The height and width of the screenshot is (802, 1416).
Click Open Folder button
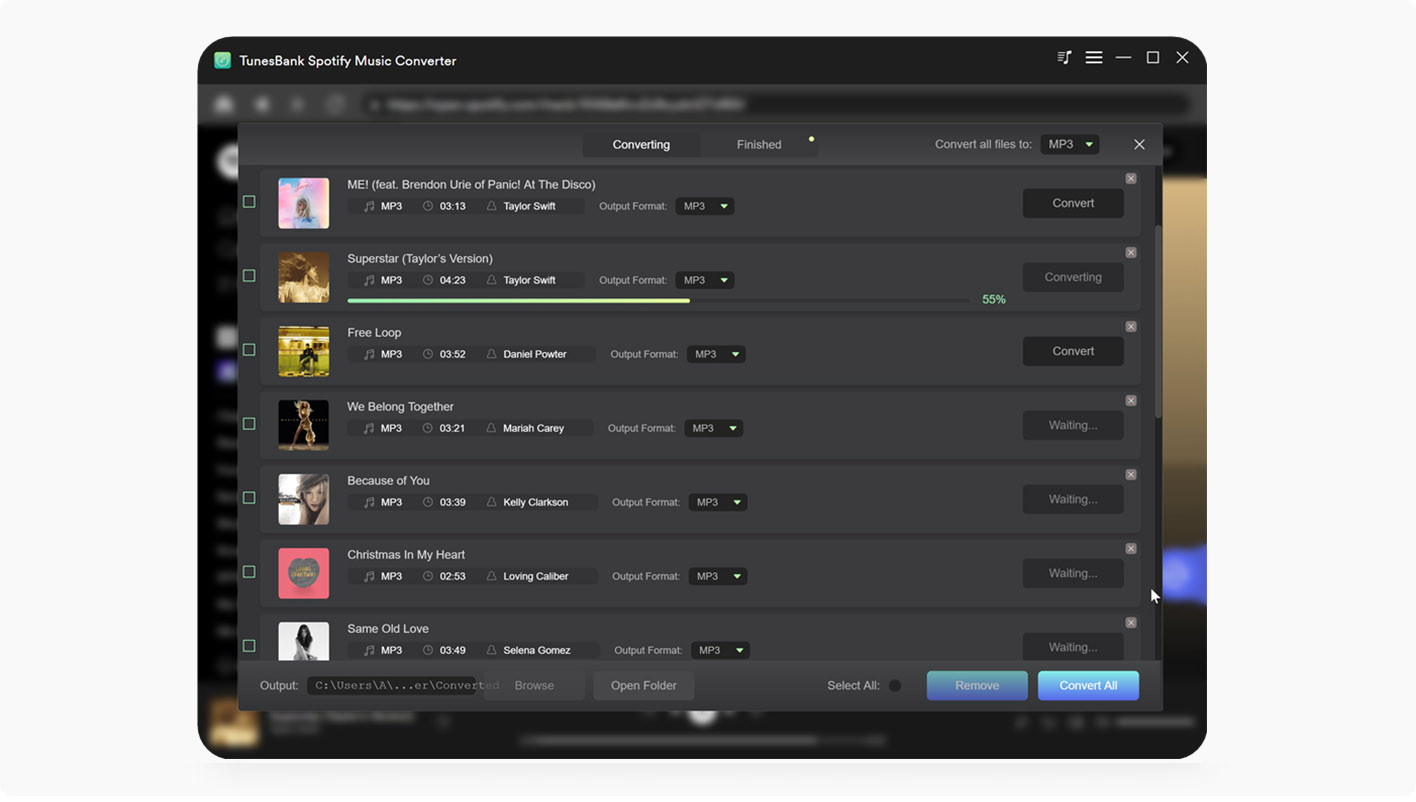644,686
